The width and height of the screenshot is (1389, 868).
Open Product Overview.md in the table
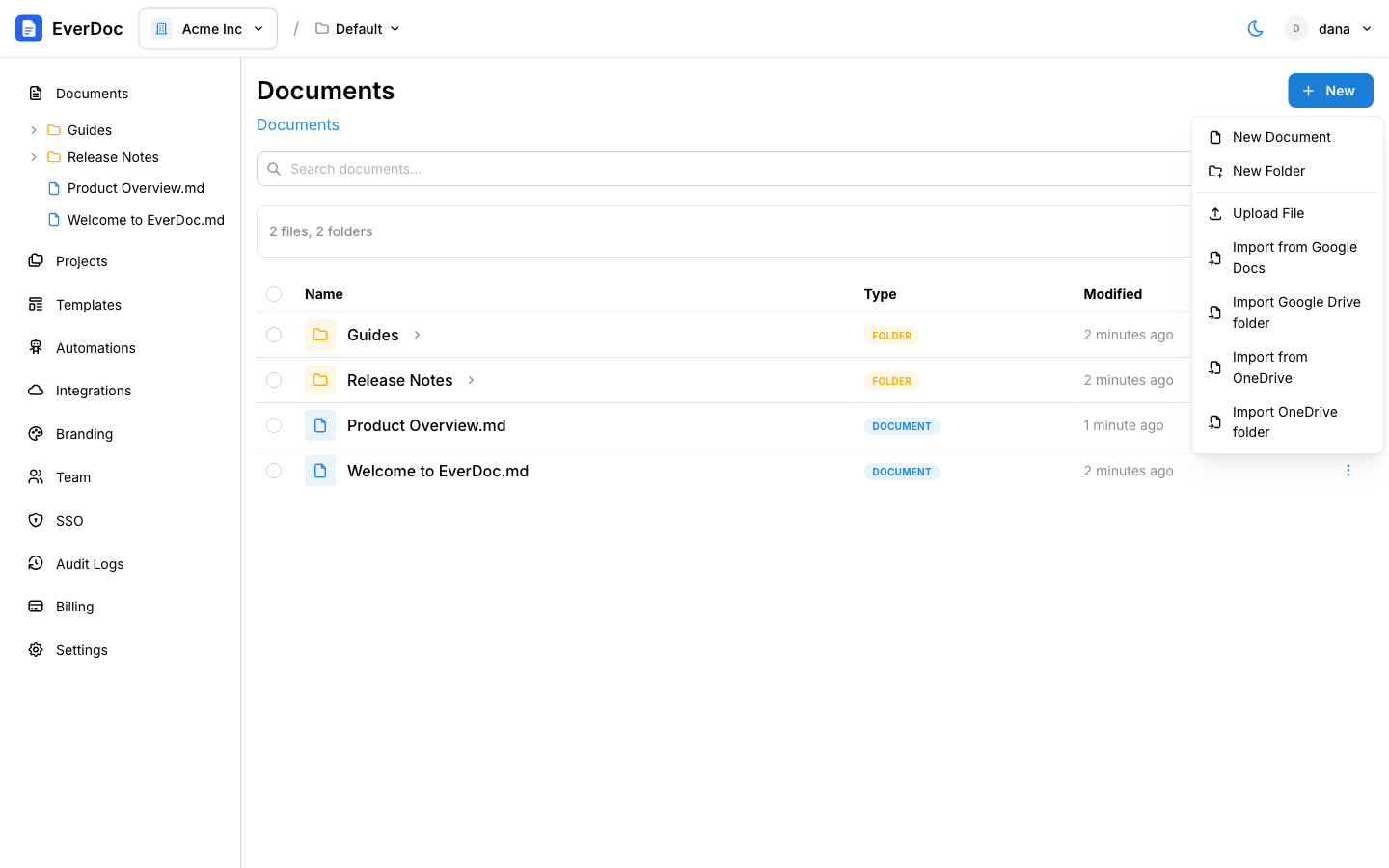click(426, 425)
